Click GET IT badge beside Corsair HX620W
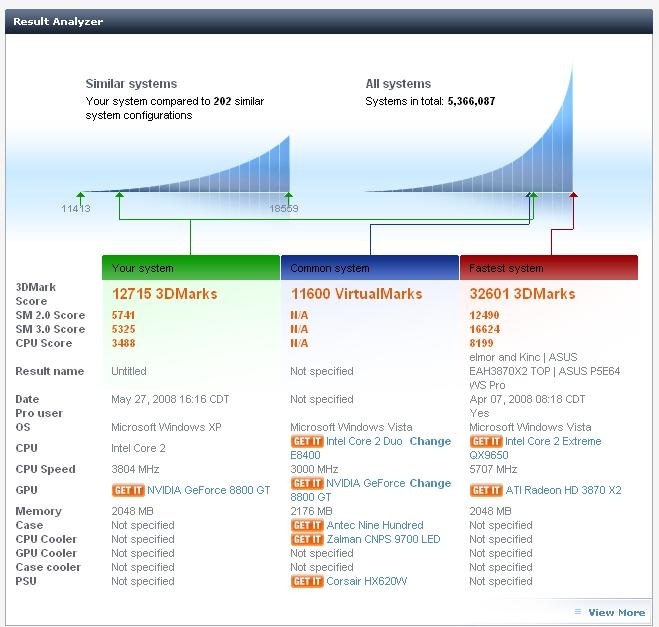This screenshot has height=627, width=659. point(307,581)
